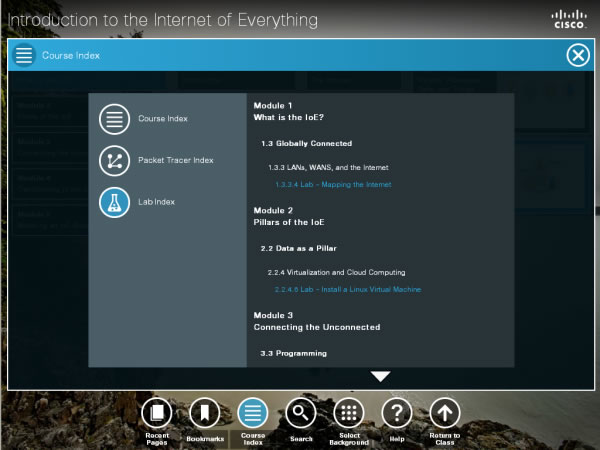Select the Course Index sidebar icon
Viewport: 600px width, 450px height.
[115, 119]
